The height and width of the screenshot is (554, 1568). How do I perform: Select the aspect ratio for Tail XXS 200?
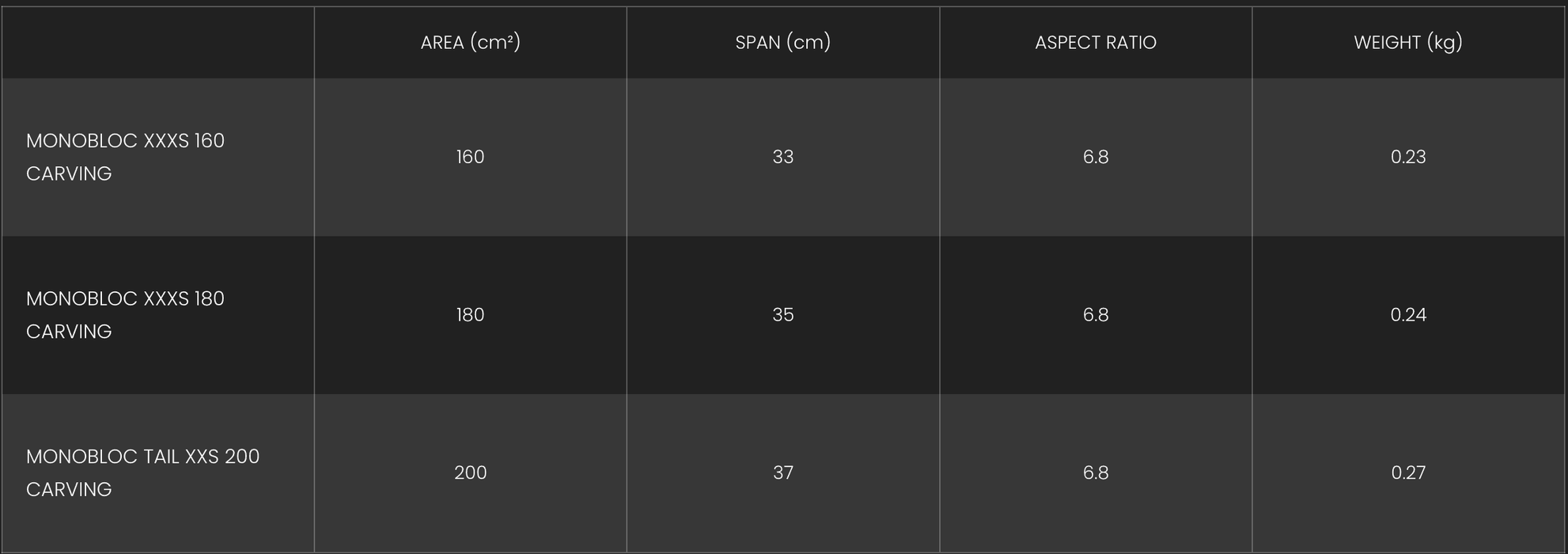pos(1095,472)
